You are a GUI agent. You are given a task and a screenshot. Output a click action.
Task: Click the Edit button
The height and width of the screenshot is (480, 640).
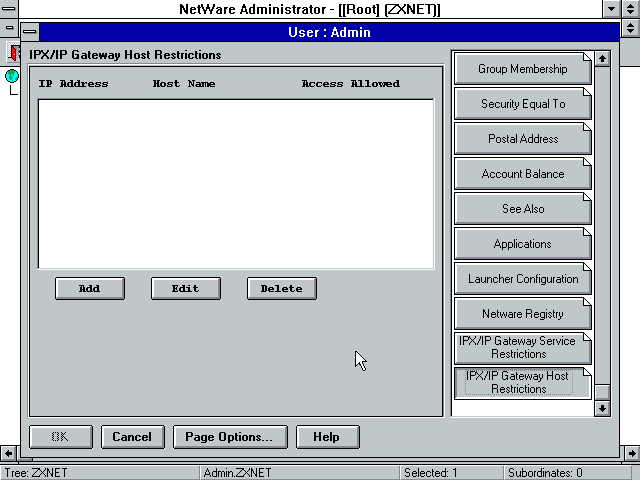tap(186, 289)
